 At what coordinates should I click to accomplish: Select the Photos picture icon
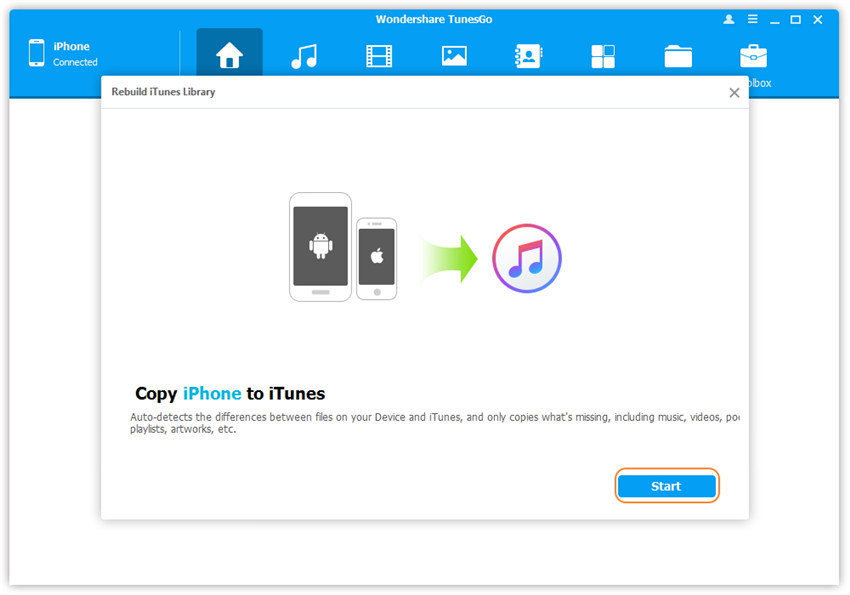coord(454,56)
